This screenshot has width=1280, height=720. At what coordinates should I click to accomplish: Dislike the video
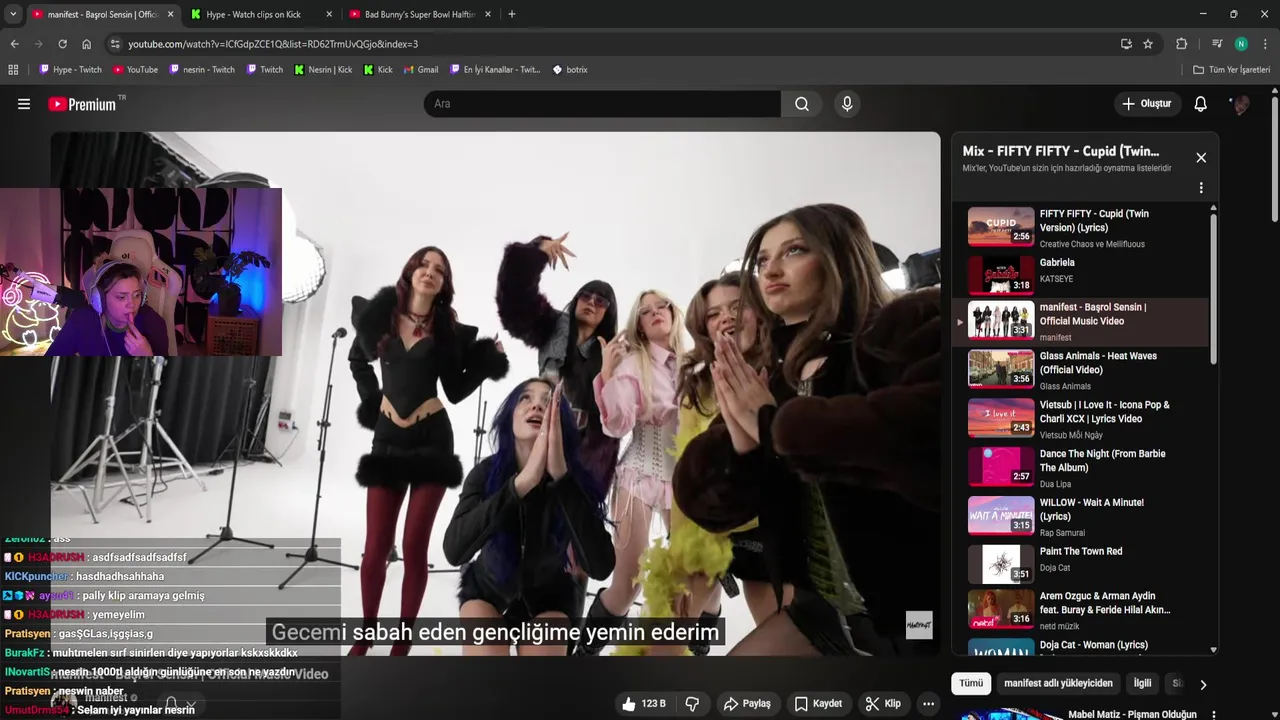click(x=692, y=704)
